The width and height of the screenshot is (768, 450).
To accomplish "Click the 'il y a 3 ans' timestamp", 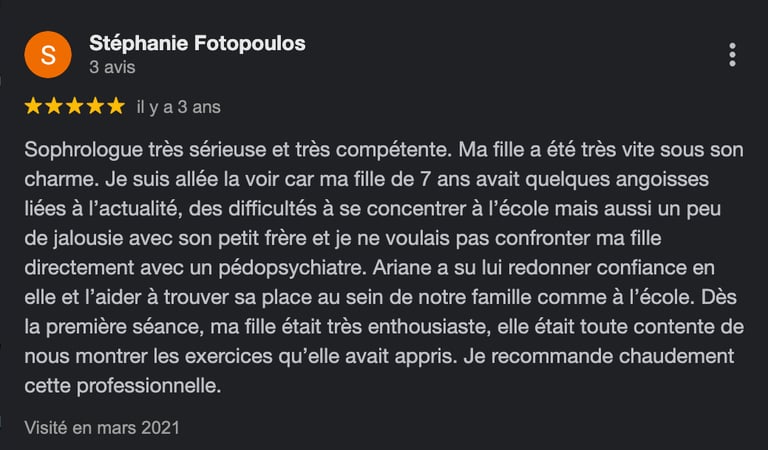I will [179, 107].
